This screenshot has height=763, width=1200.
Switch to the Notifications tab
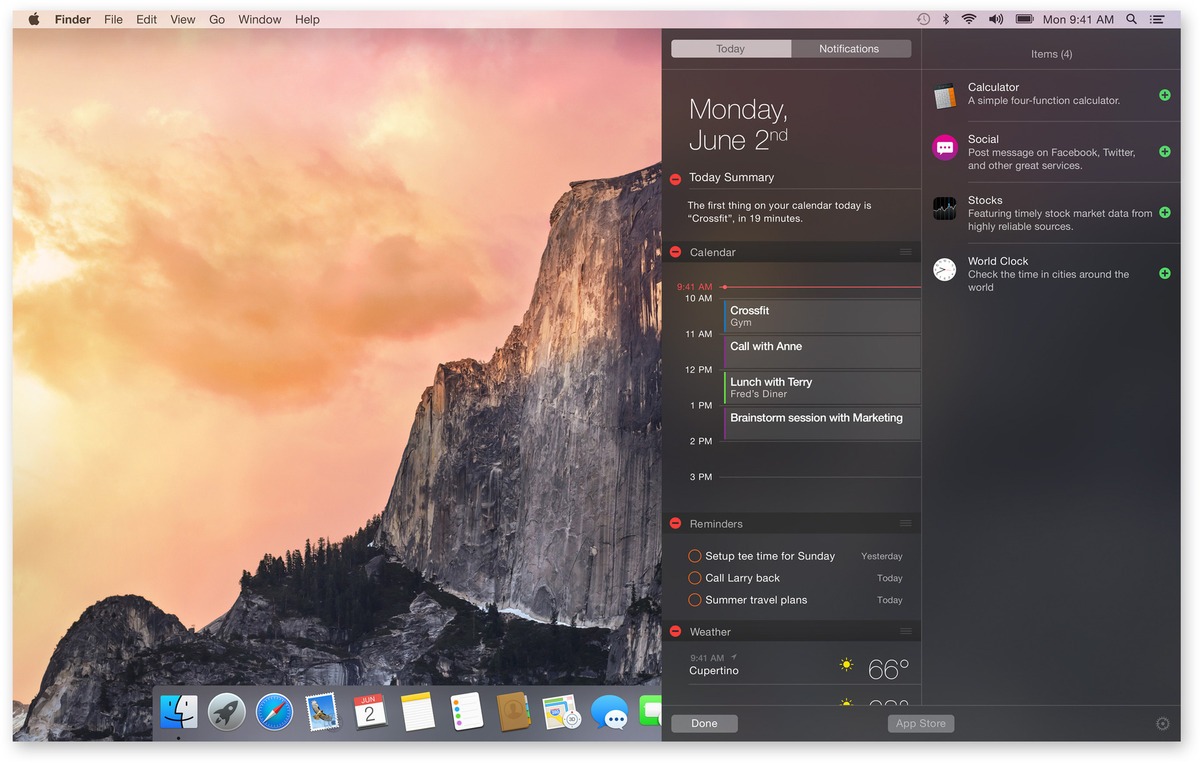coord(849,48)
